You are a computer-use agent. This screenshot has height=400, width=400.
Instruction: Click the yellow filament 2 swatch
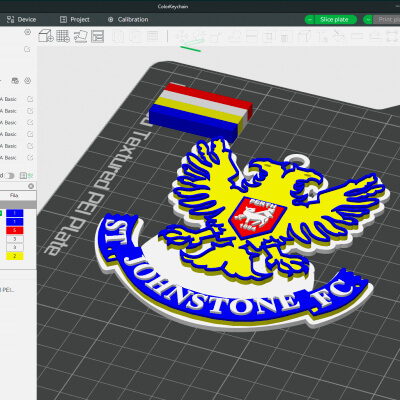pos(15,256)
